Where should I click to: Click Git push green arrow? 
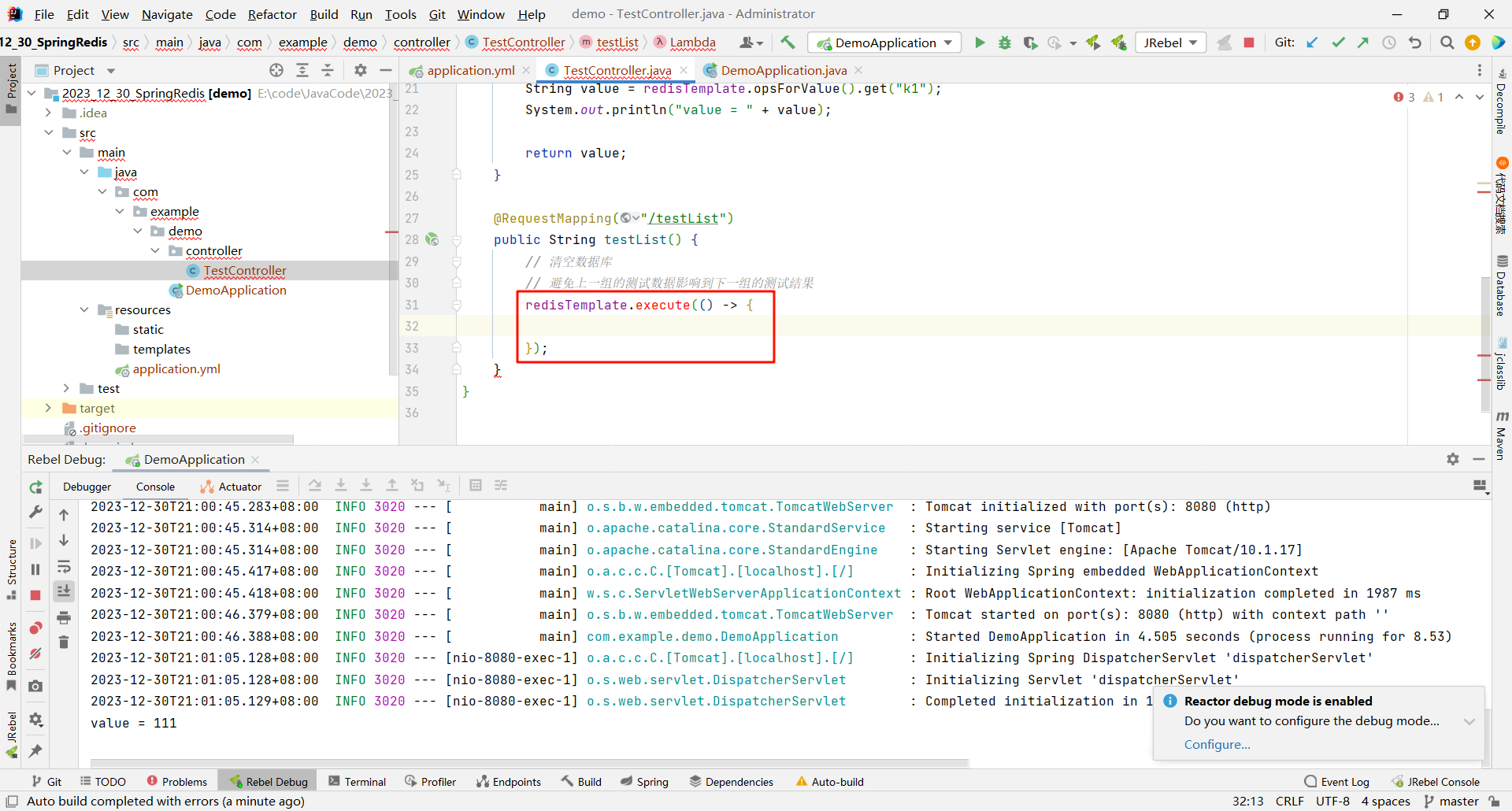(1363, 43)
